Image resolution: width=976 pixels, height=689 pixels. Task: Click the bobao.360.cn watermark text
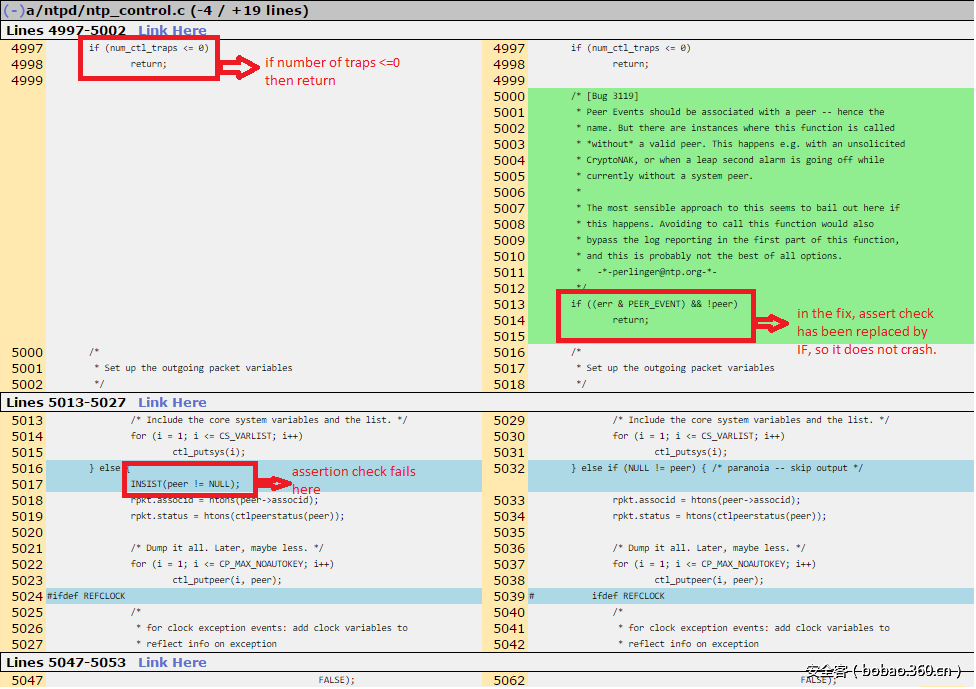point(883,671)
